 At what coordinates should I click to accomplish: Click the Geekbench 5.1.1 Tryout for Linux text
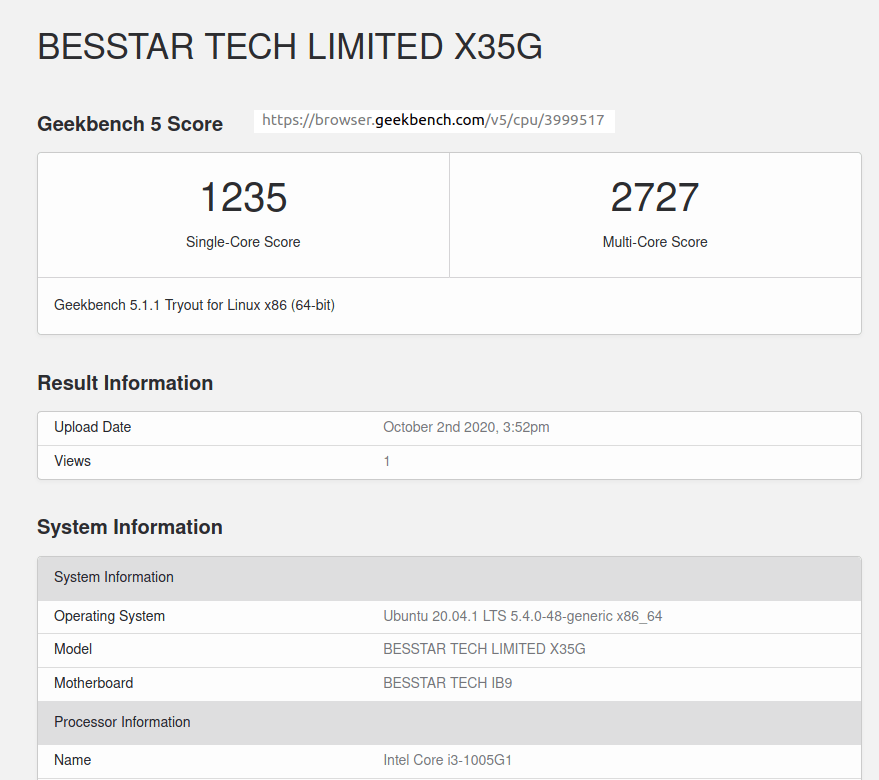(x=195, y=305)
